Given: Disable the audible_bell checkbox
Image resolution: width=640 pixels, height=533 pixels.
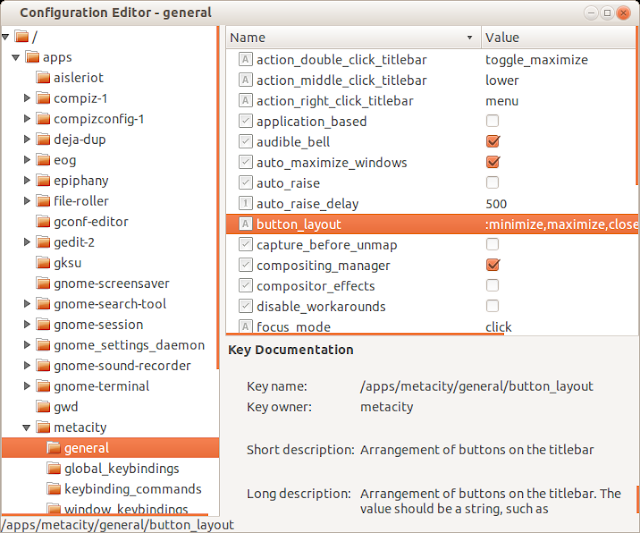Looking at the screenshot, I should [x=492, y=142].
